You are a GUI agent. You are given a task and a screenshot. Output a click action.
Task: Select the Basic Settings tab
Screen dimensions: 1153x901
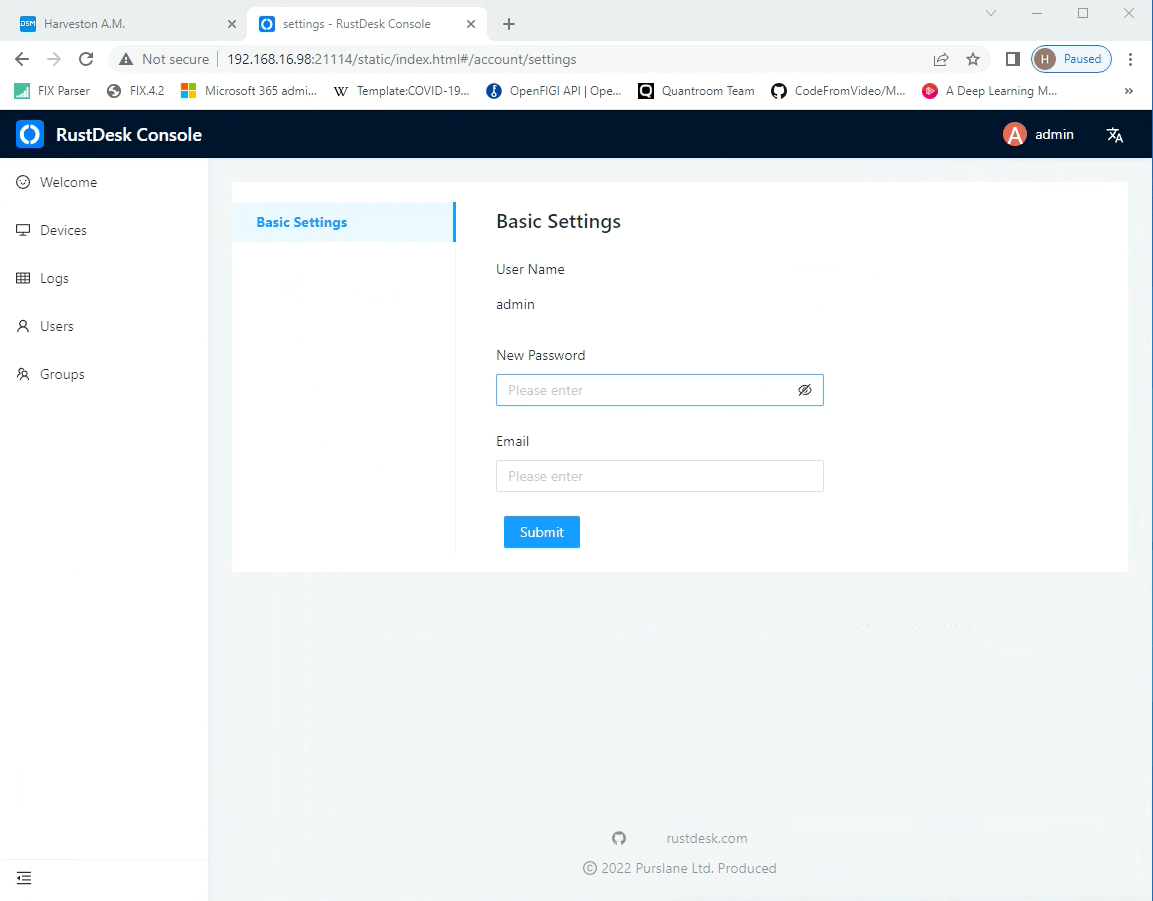302,222
